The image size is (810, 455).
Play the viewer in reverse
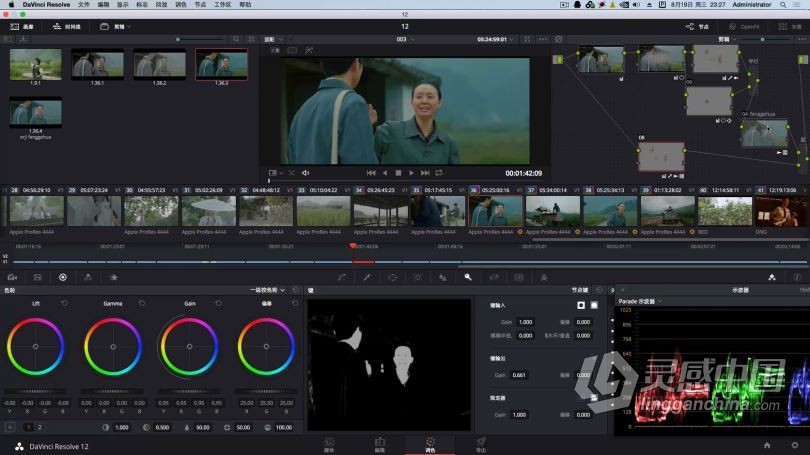385,173
